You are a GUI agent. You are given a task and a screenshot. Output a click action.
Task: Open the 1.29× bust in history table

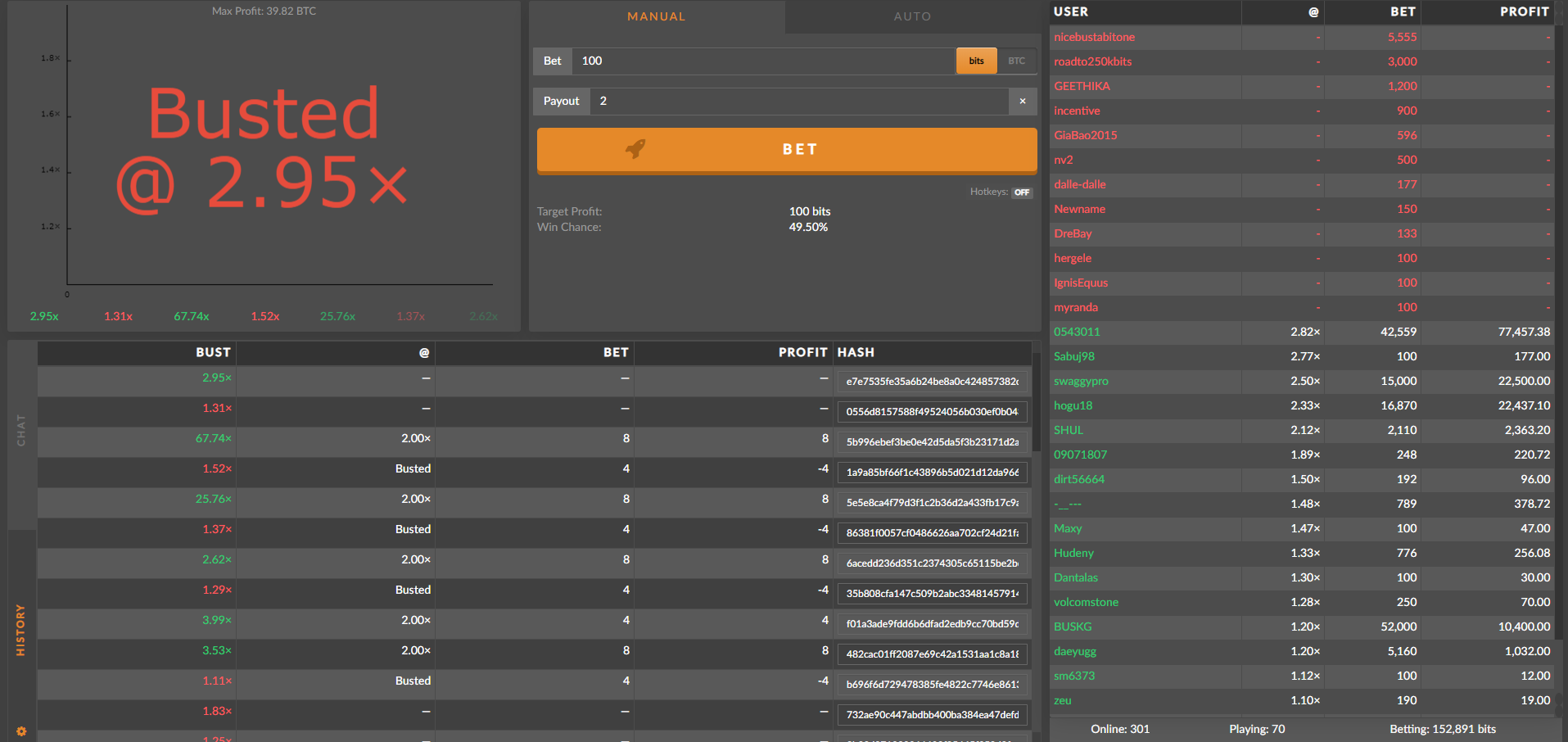(x=217, y=590)
